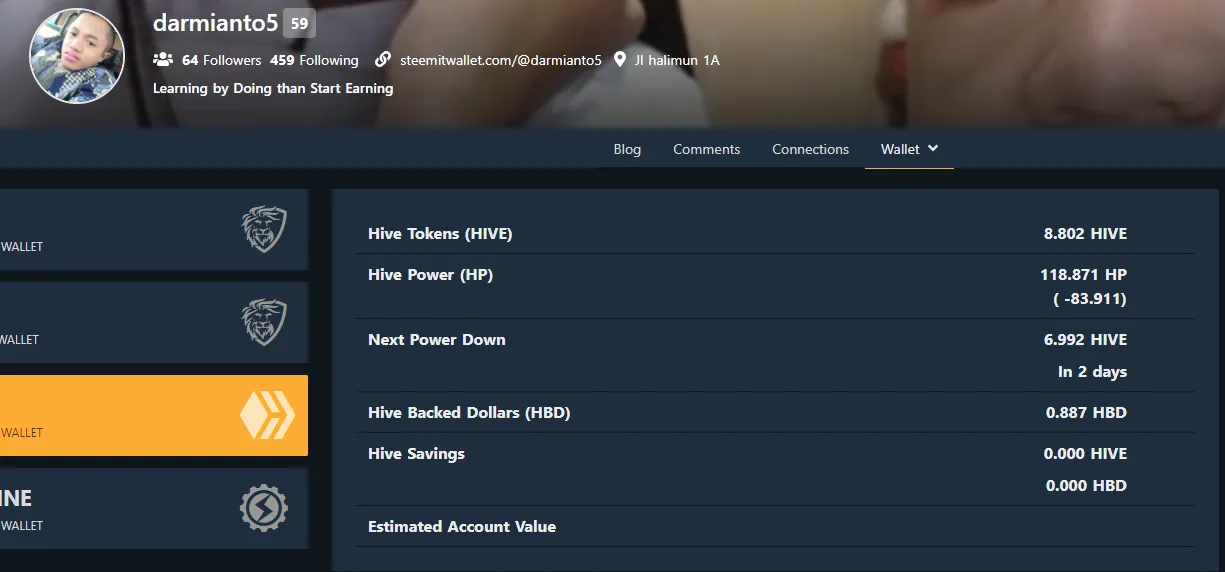1225x572 pixels.
Task: Click the 0.000 HIVE savings value
Action: coord(1085,454)
